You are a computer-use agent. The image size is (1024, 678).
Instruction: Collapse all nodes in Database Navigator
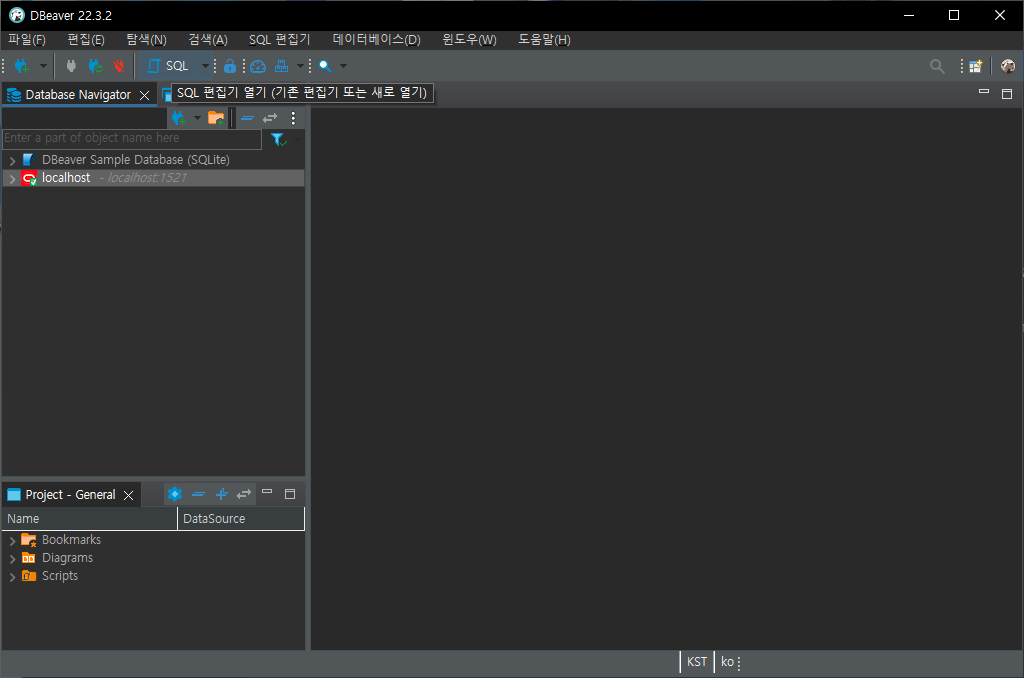point(248,118)
